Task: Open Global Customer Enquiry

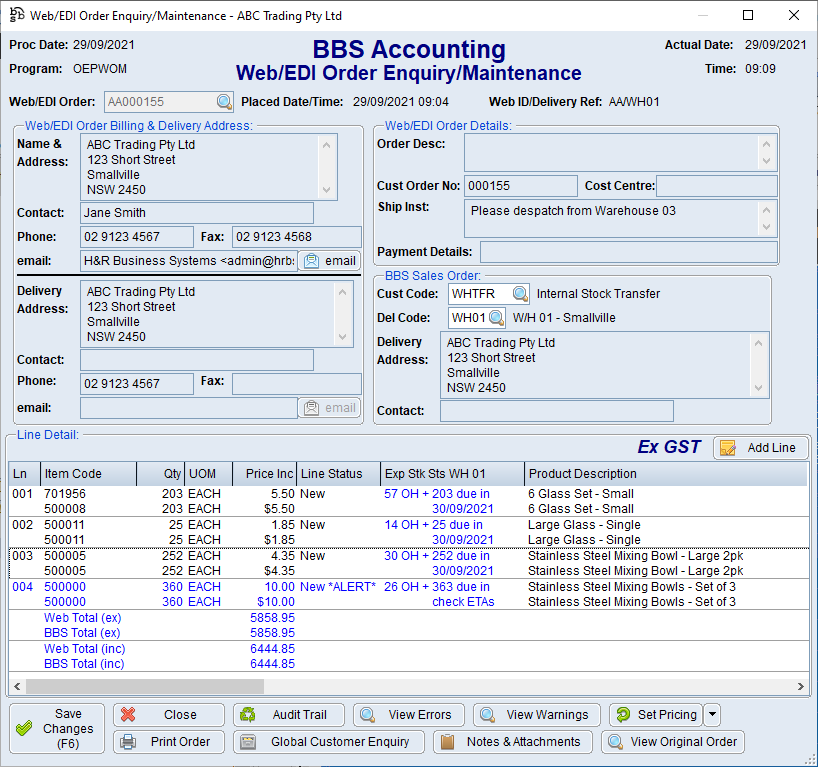Action: pyautogui.click(x=328, y=742)
